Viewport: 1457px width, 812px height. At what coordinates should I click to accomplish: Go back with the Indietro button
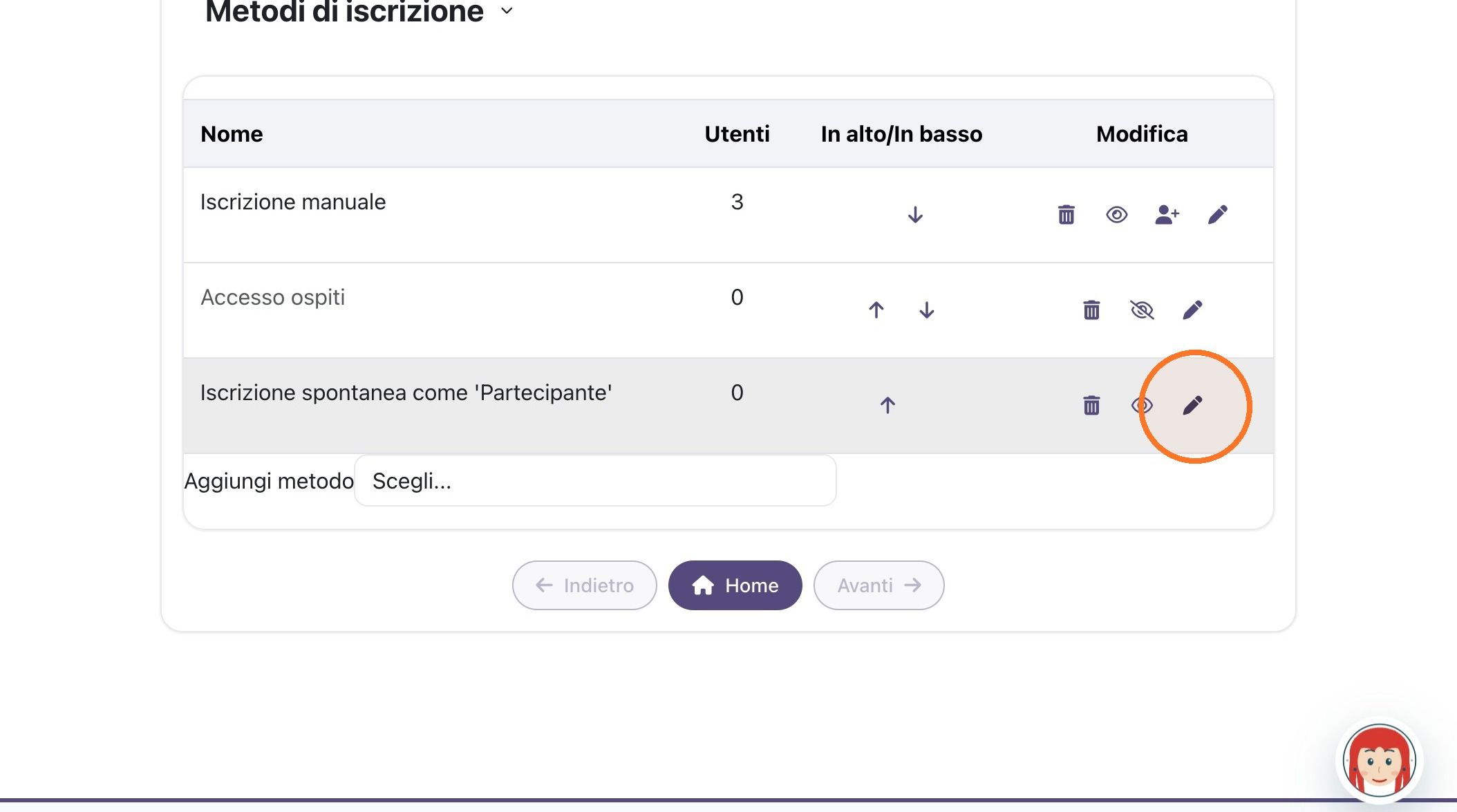(584, 585)
